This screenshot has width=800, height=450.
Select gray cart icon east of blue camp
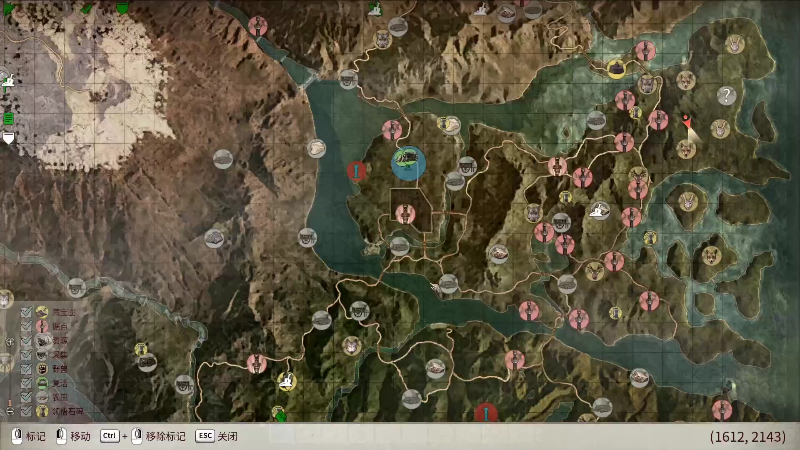[x=467, y=166]
